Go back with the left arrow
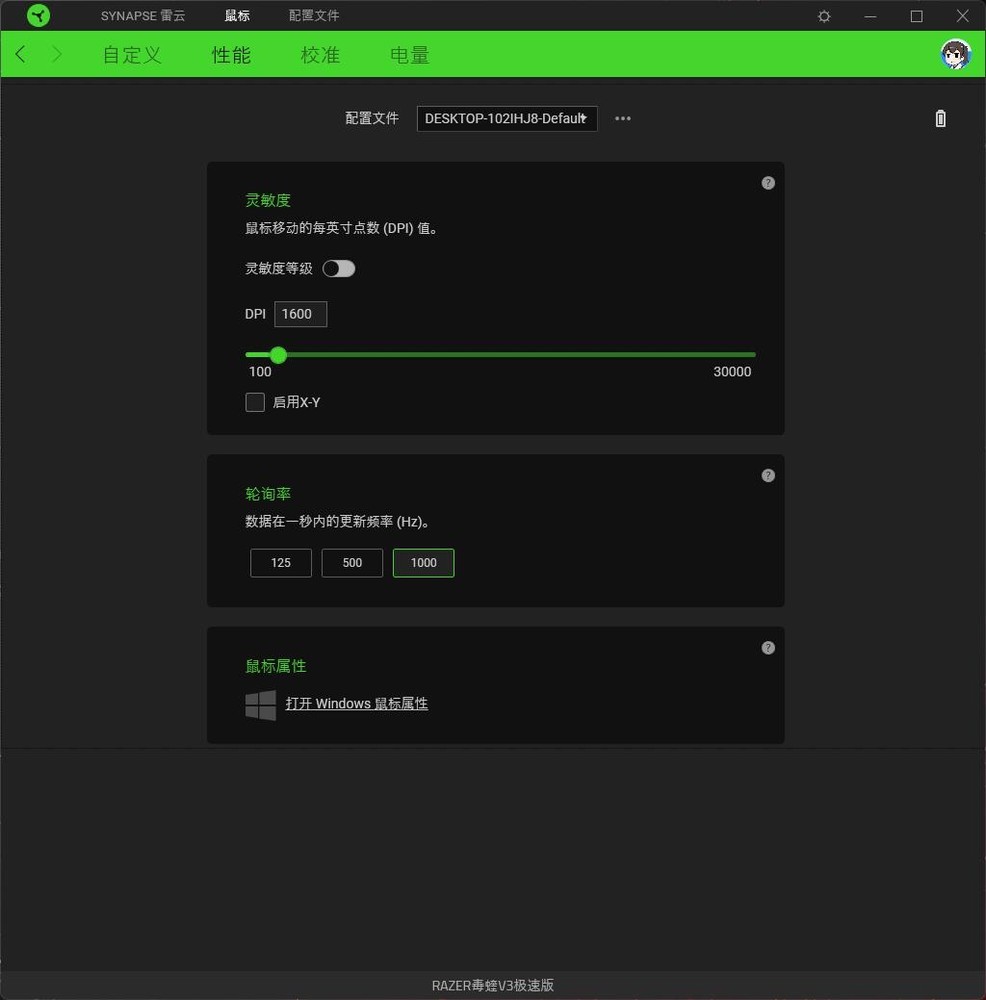 point(20,54)
